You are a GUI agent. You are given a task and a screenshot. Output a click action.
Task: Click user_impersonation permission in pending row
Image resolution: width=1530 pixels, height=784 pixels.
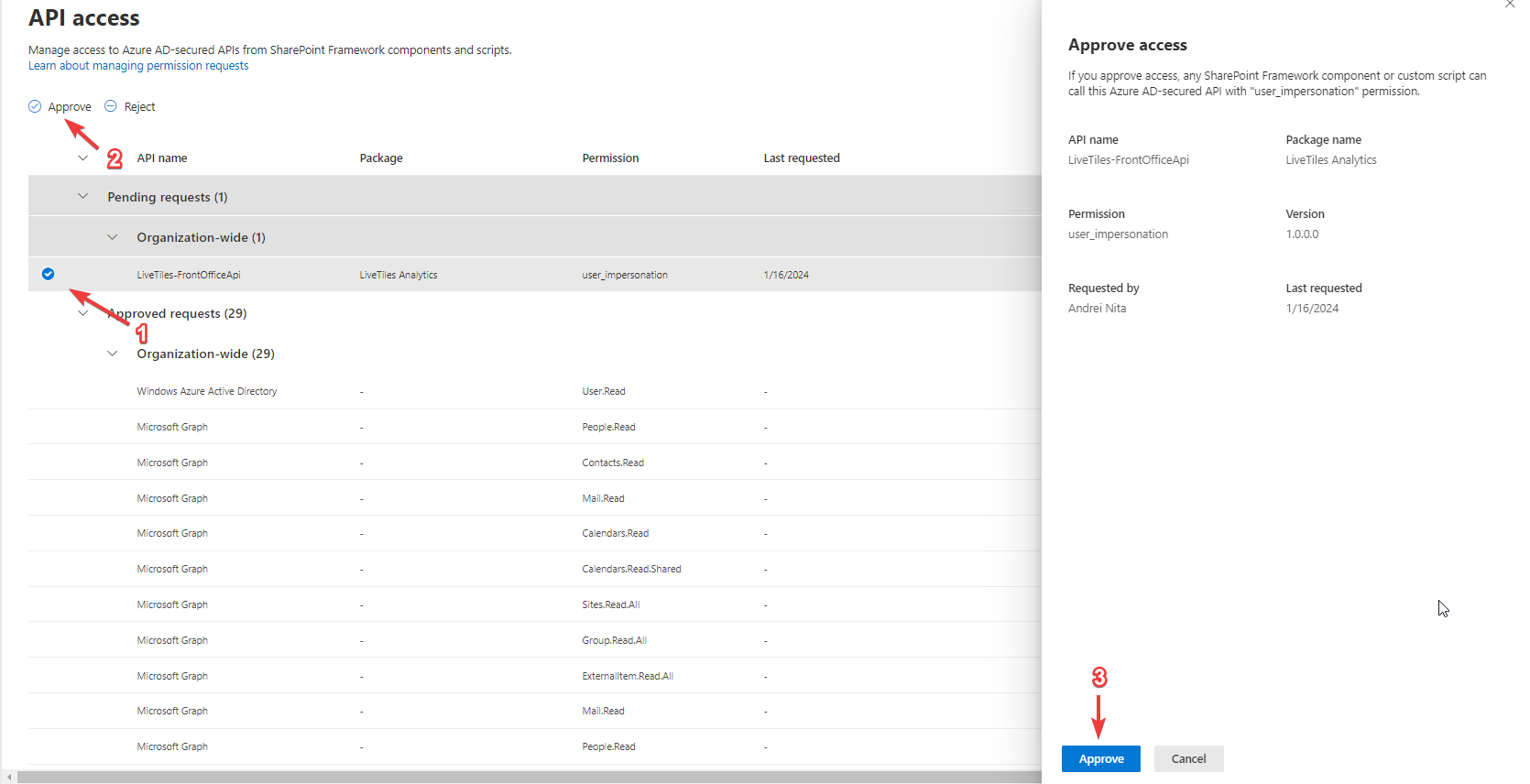(x=625, y=275)
